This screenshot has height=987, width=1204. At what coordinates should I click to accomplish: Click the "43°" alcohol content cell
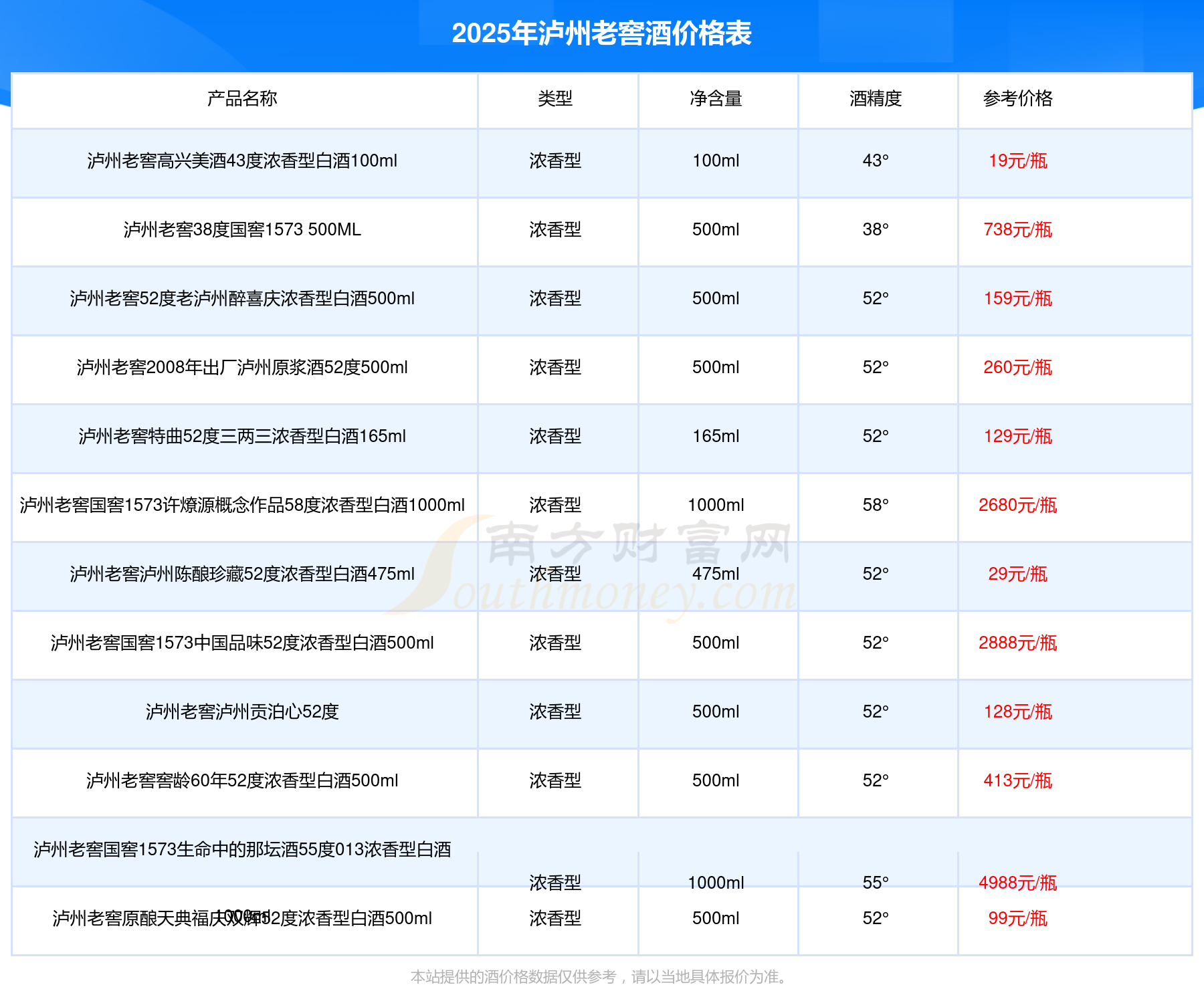pos(876,160)
